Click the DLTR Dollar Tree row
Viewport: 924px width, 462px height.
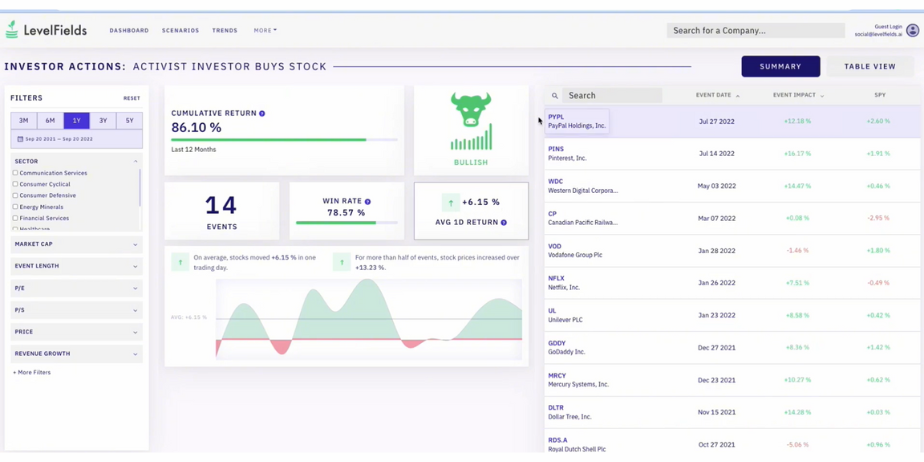(x=732, y=412)
